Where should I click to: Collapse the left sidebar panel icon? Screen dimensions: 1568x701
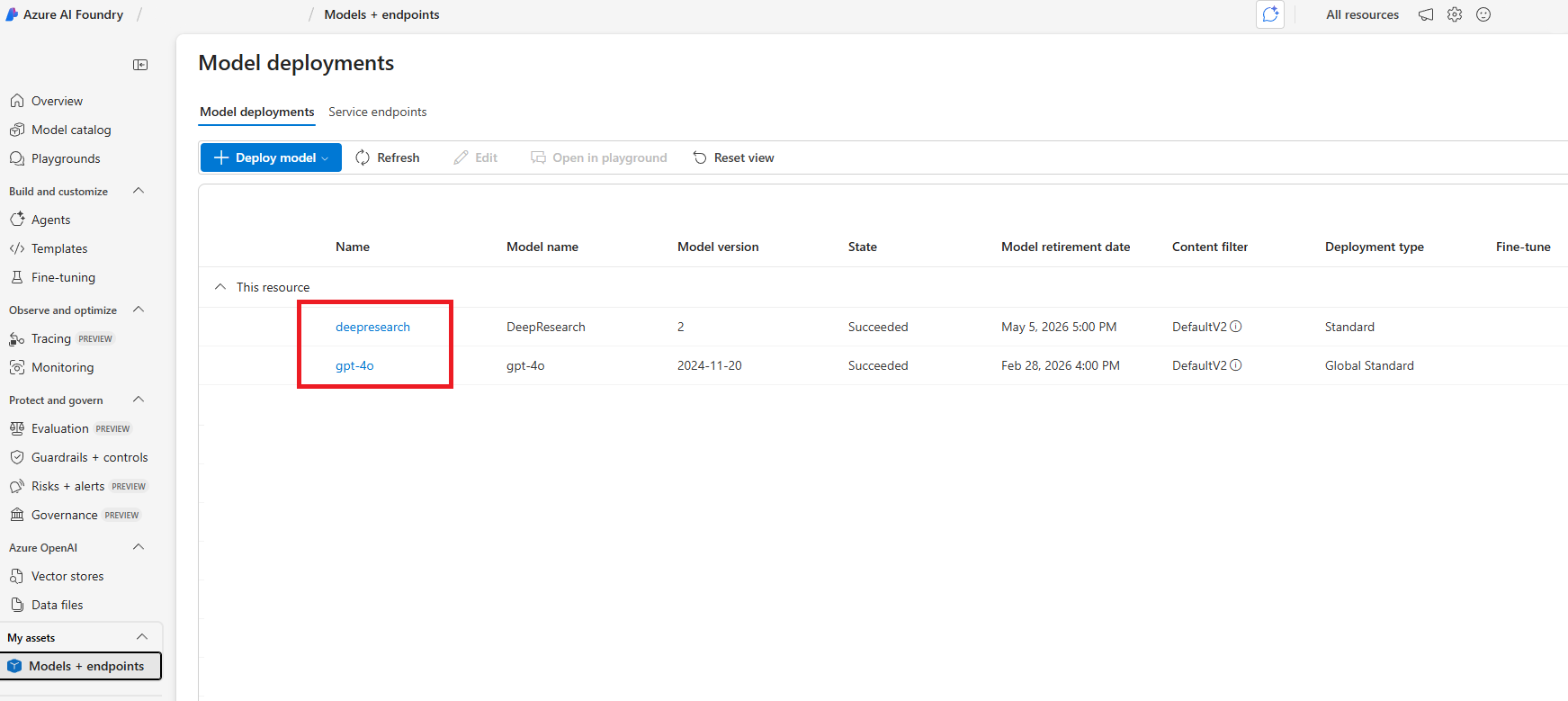pos(140,65)
